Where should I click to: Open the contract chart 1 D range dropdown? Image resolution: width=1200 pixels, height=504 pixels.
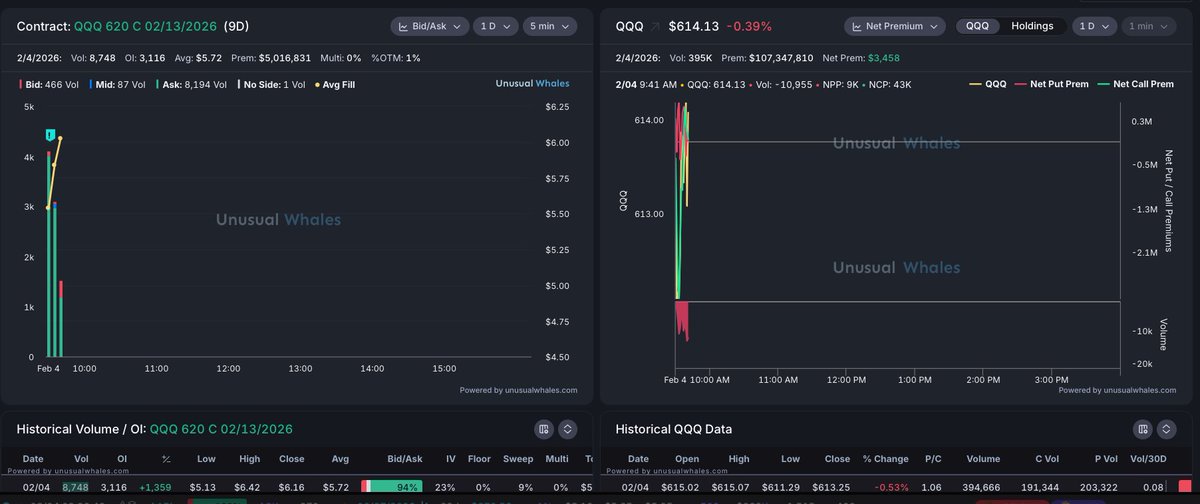tap(494, 27)
